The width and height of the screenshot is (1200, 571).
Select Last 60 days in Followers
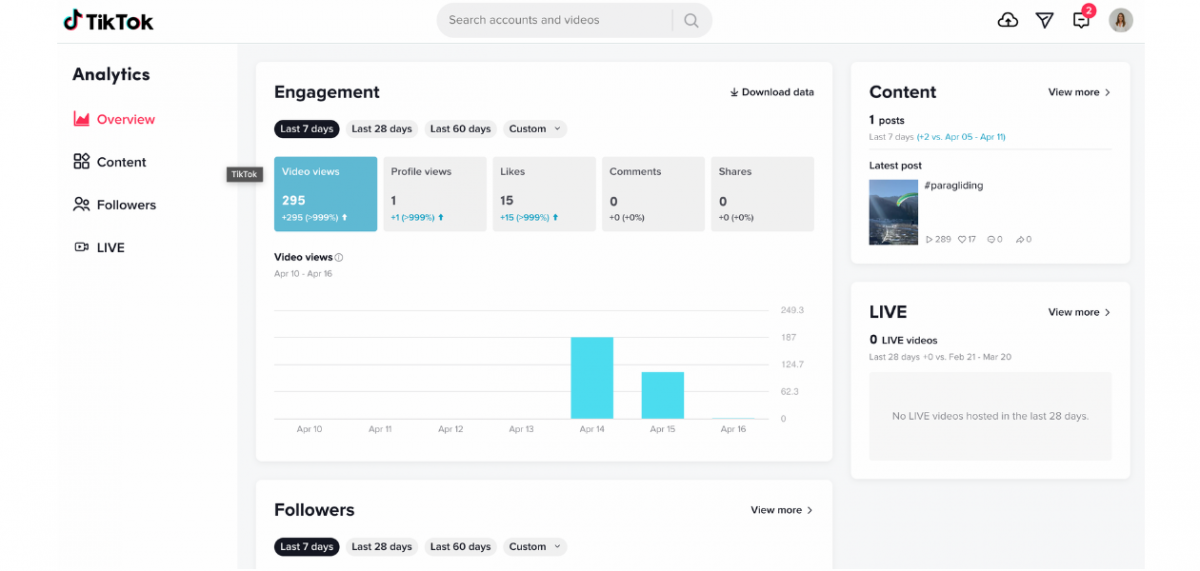coord(460,547)
